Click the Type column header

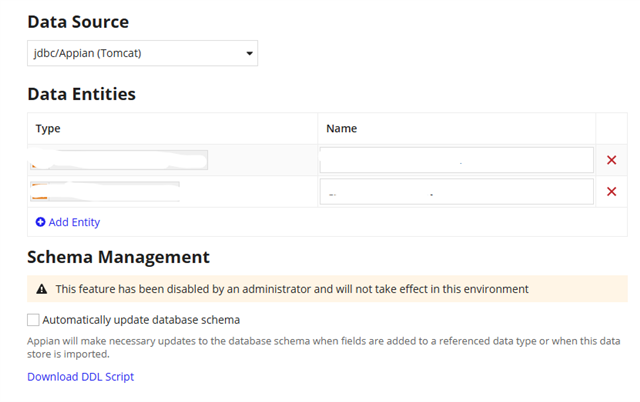(x=48, y=128)
